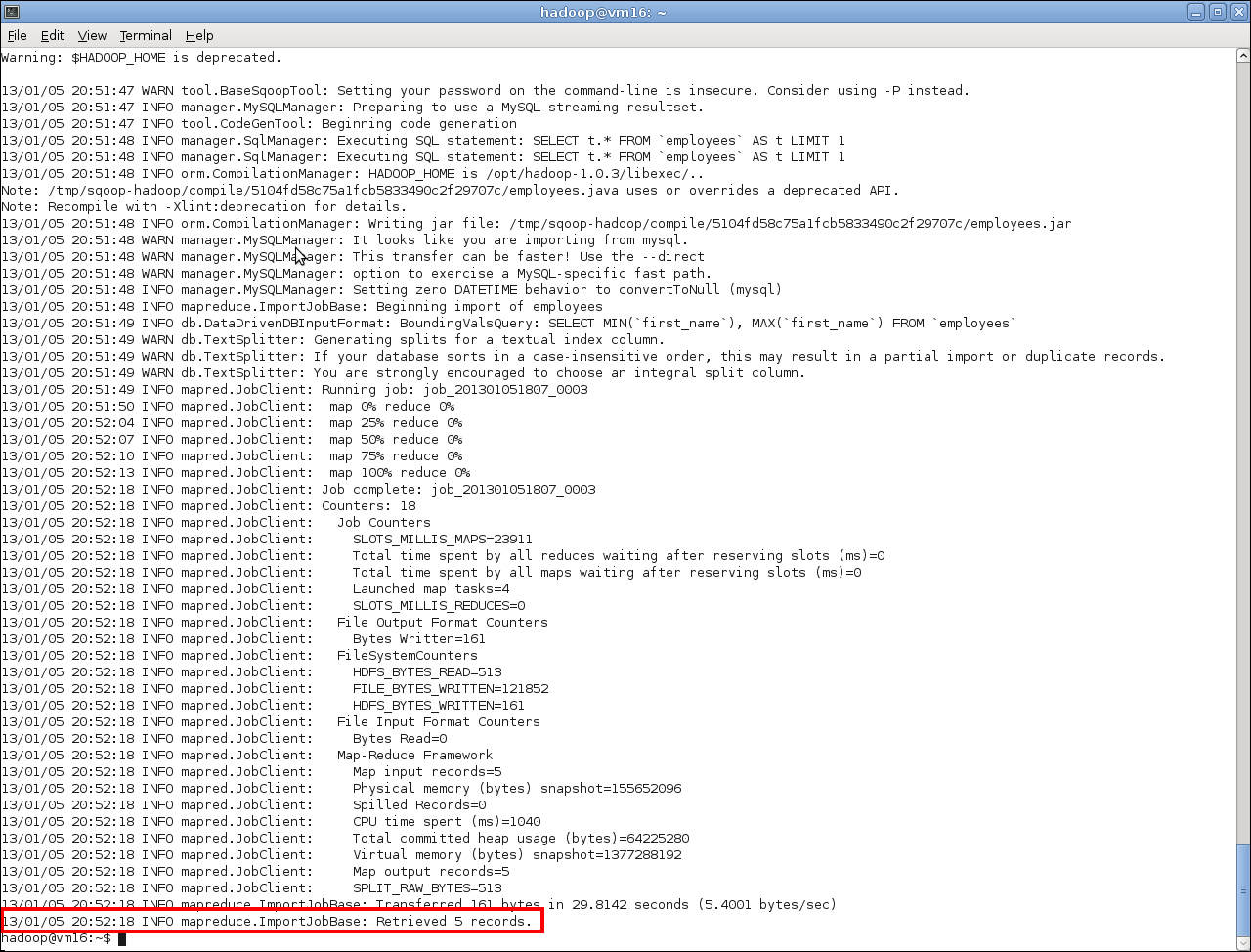Click 'CPU time spent (ms)=1040' line
Image resolution: width=1251 pixels, height=952 pixels.
coord(271,822)
